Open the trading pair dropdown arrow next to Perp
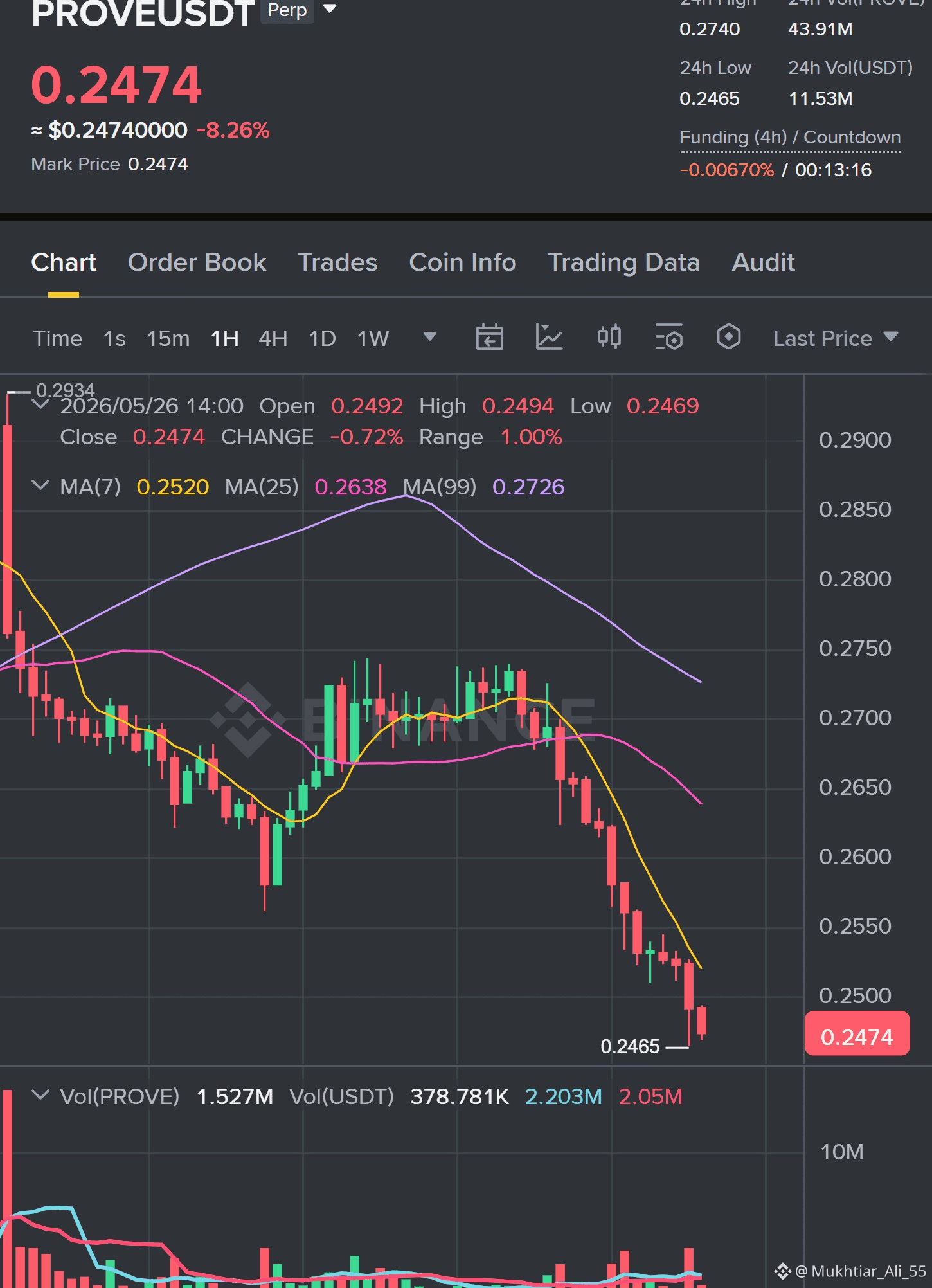The height and width of the screenshot is (1288, 932). click(x=330, y=8)
